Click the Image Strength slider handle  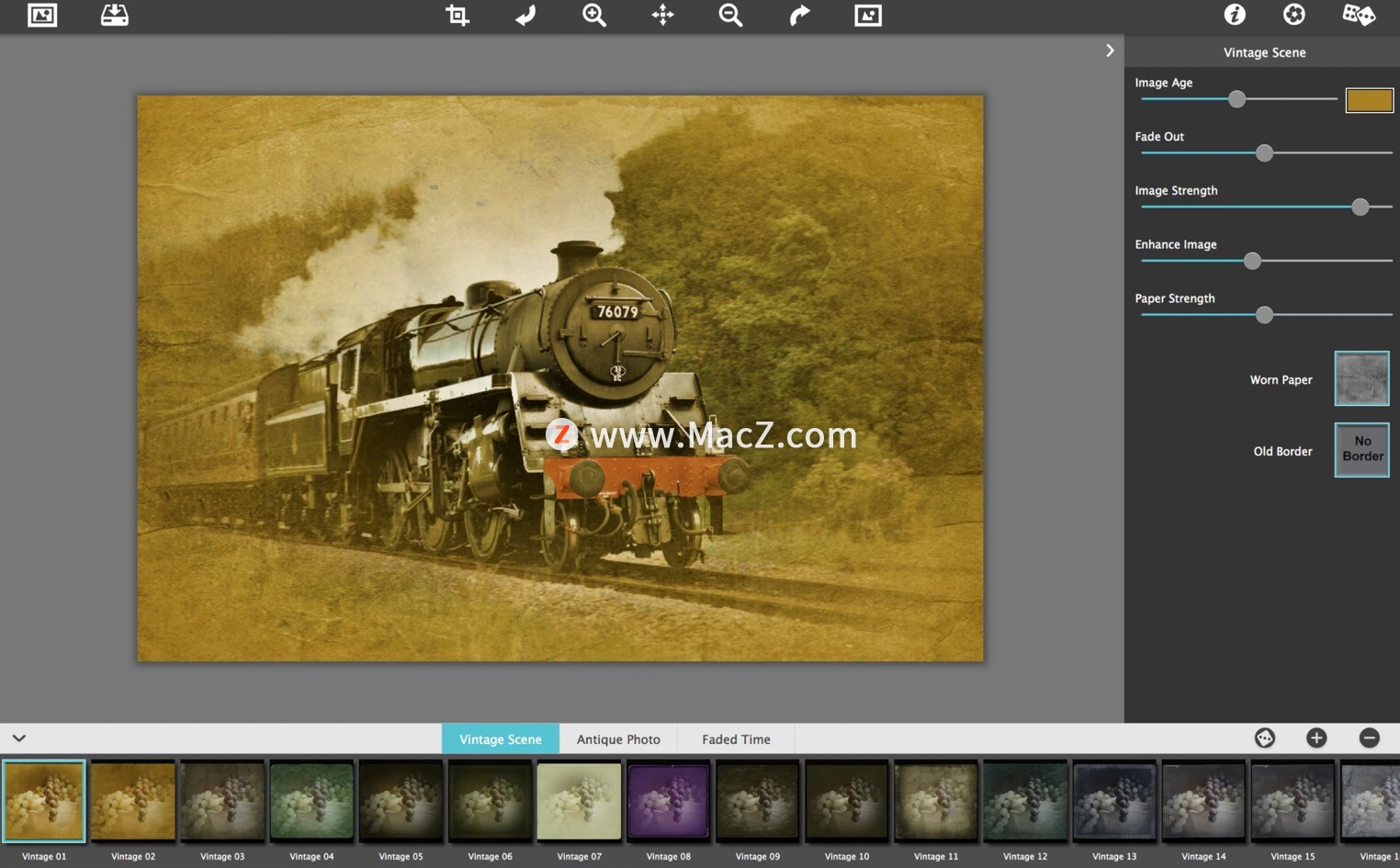click(x=1360, y=208)
